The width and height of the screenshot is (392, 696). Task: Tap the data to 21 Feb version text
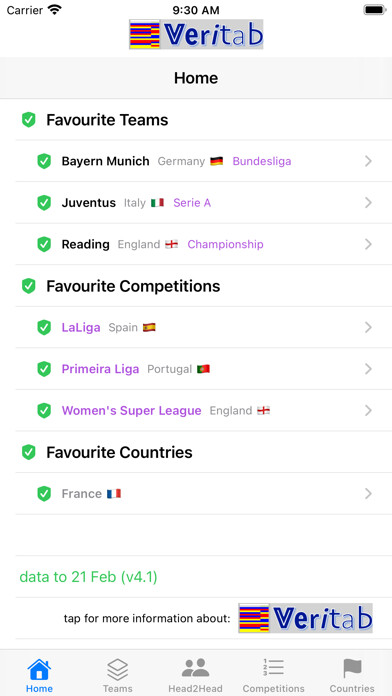[x=88, y=577]
